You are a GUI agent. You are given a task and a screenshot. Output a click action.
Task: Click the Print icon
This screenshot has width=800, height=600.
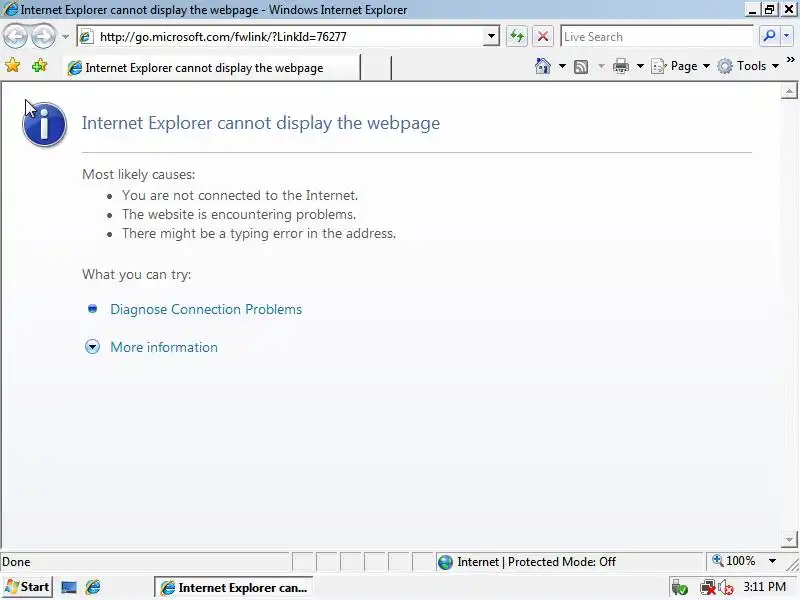[620, 66]
